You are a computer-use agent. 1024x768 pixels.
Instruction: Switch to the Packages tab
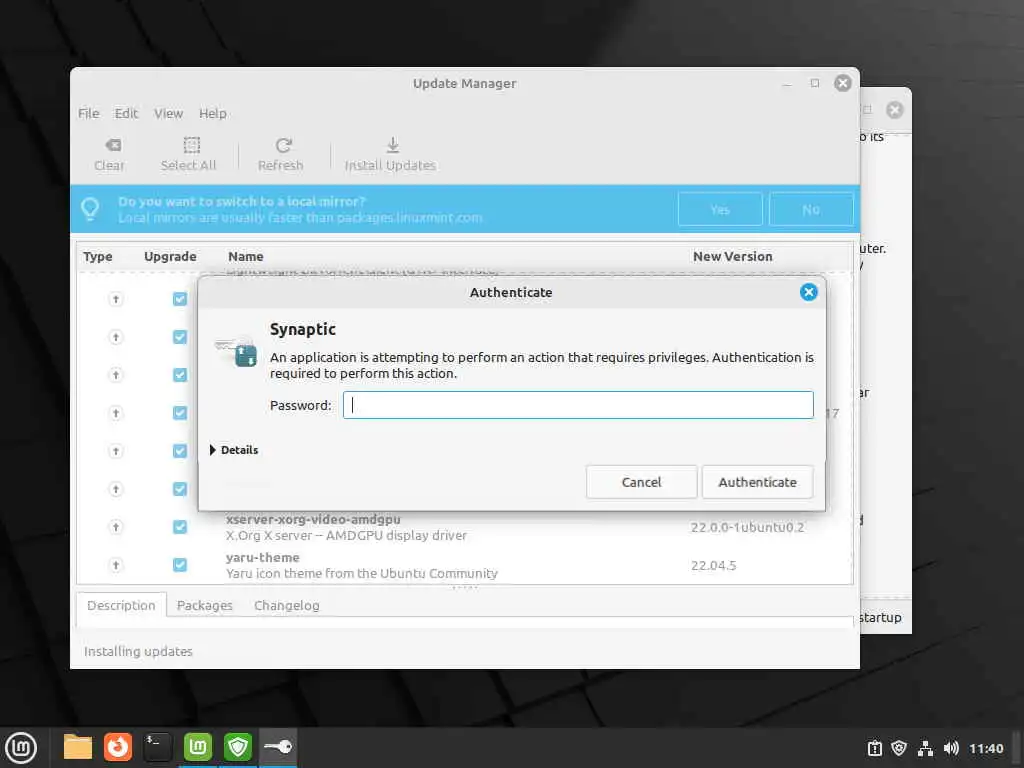(204, 605)
